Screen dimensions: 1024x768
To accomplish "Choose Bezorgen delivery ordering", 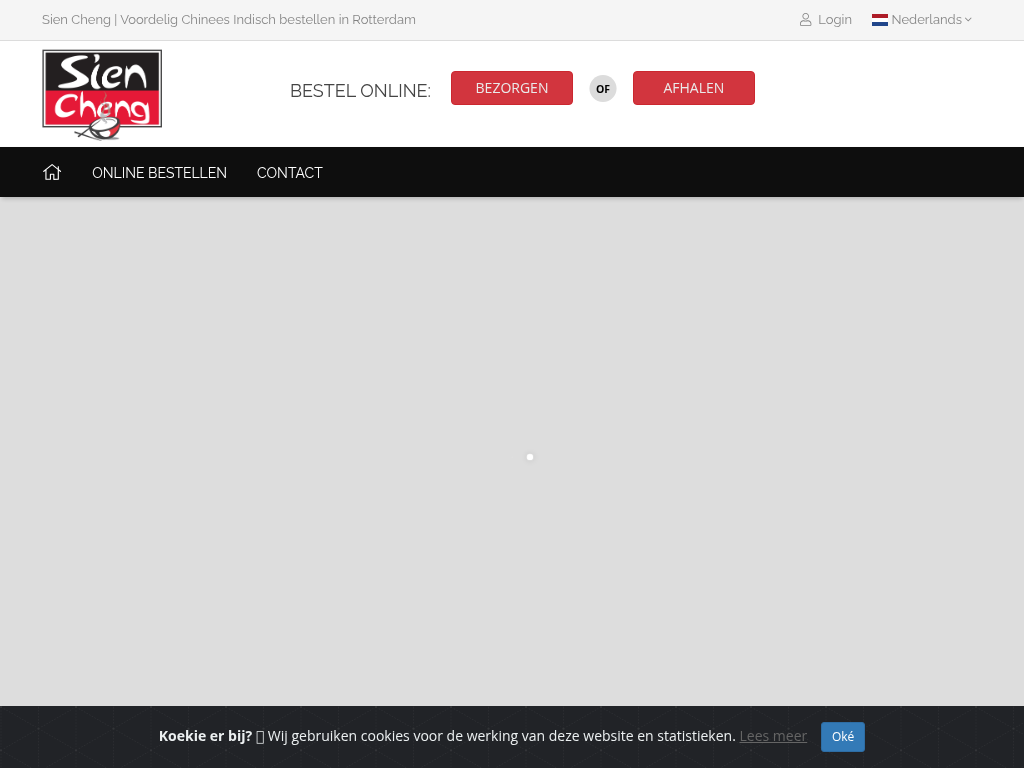I will click(511, 88).
